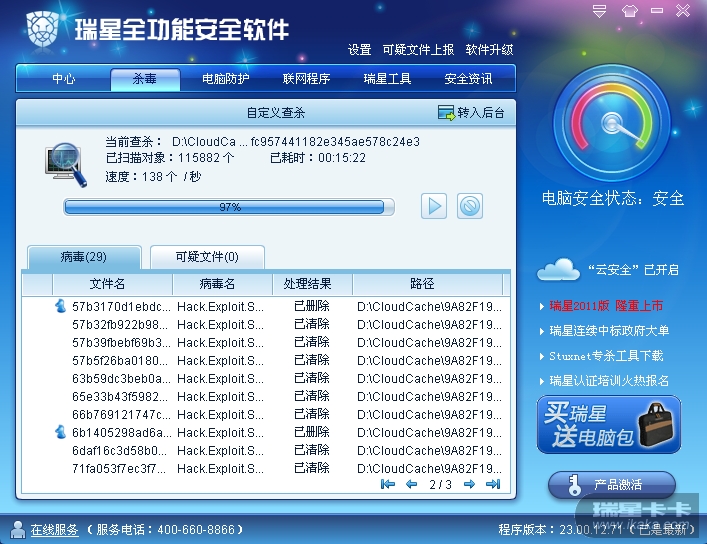Click the 程序版本 23.00.12.71 text
The height and width of the screenshot is (544, 707).
coord(560,529)
